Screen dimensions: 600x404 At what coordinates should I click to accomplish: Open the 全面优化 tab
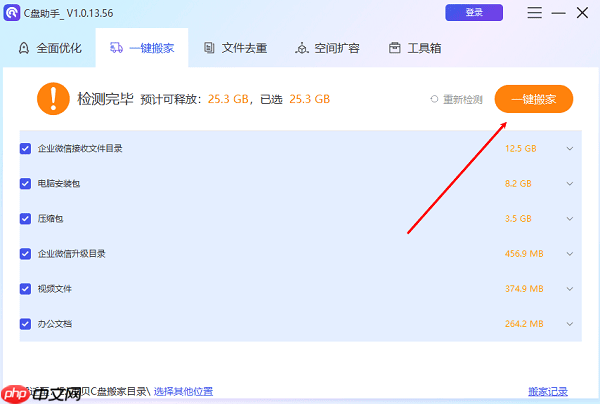(50, 48)
